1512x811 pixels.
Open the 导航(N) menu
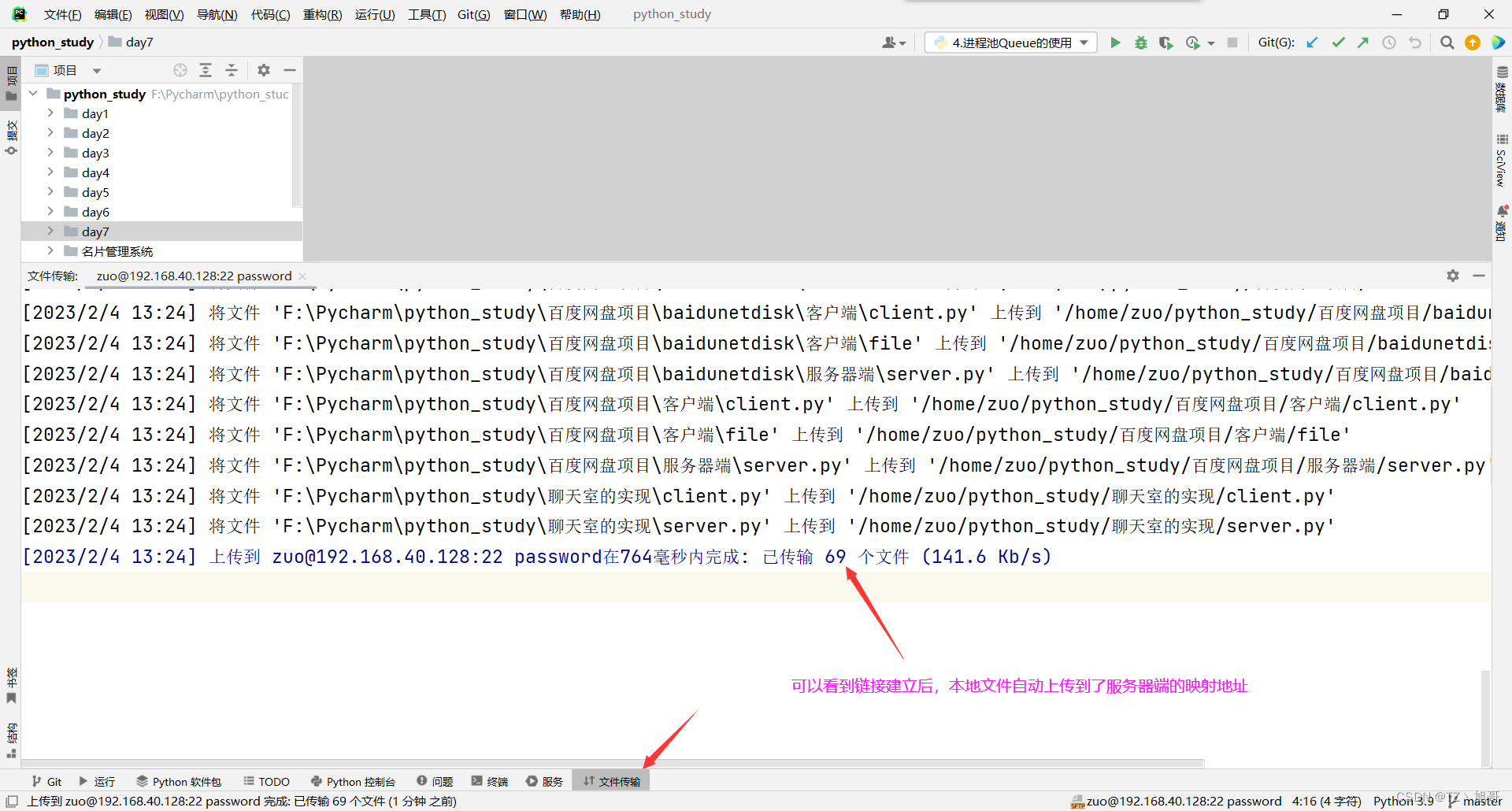217,14
